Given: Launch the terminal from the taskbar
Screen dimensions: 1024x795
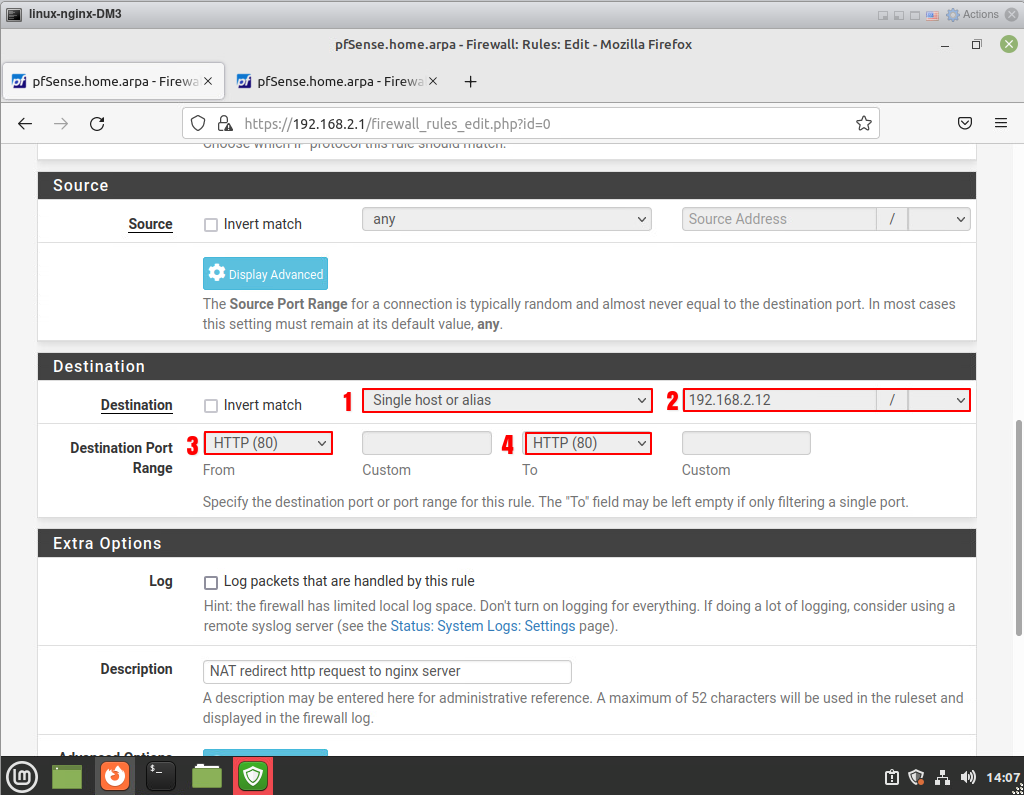Looking at the screenshot, I should point(160,775).
